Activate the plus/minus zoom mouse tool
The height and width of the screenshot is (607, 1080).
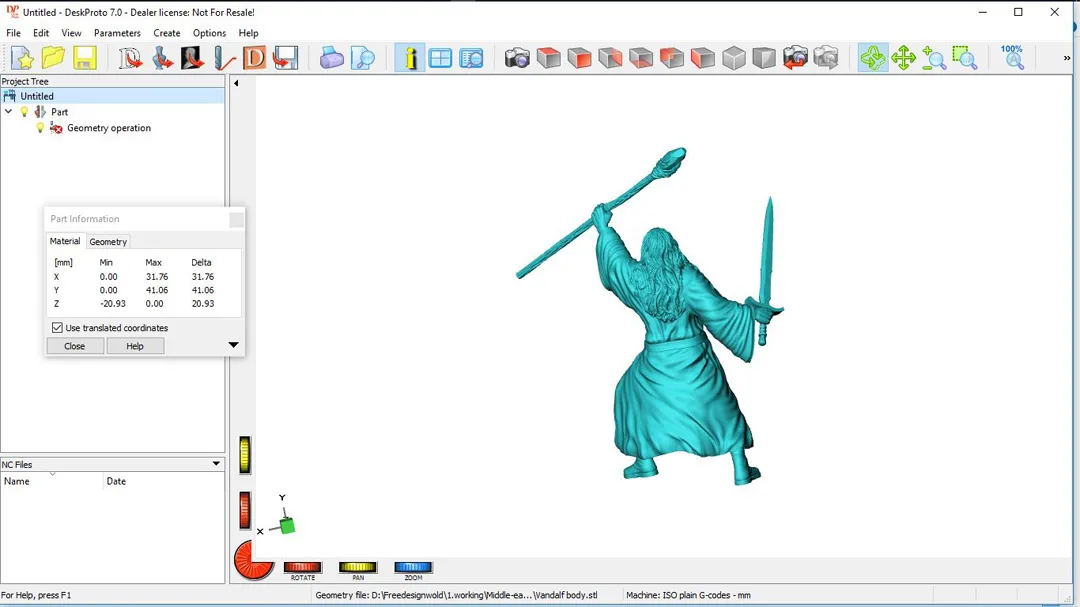tap(934, 58)
